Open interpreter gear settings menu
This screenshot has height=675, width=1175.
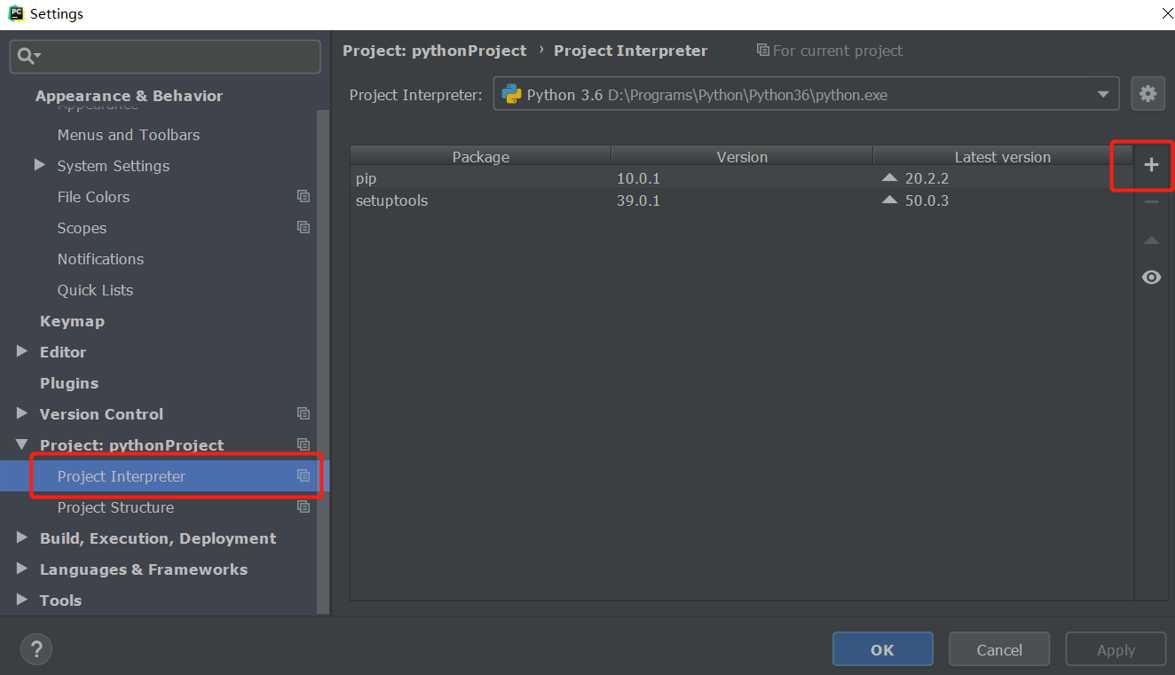[1147, 94]
